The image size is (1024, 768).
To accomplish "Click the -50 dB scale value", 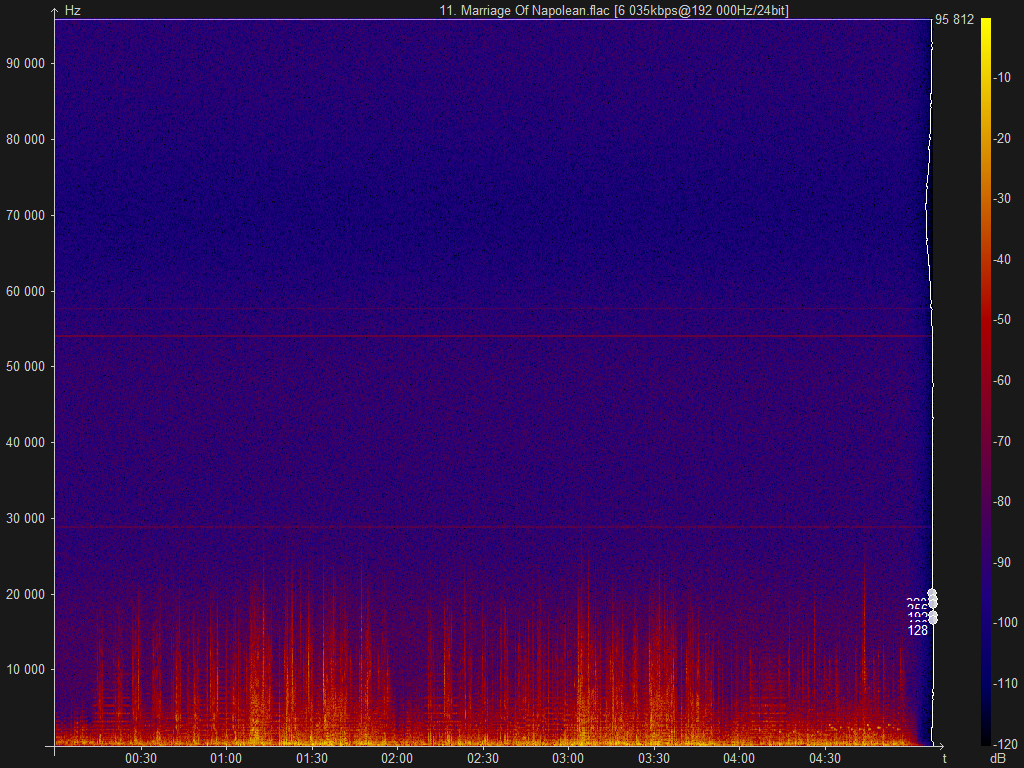I will (x=1002, y=319).
